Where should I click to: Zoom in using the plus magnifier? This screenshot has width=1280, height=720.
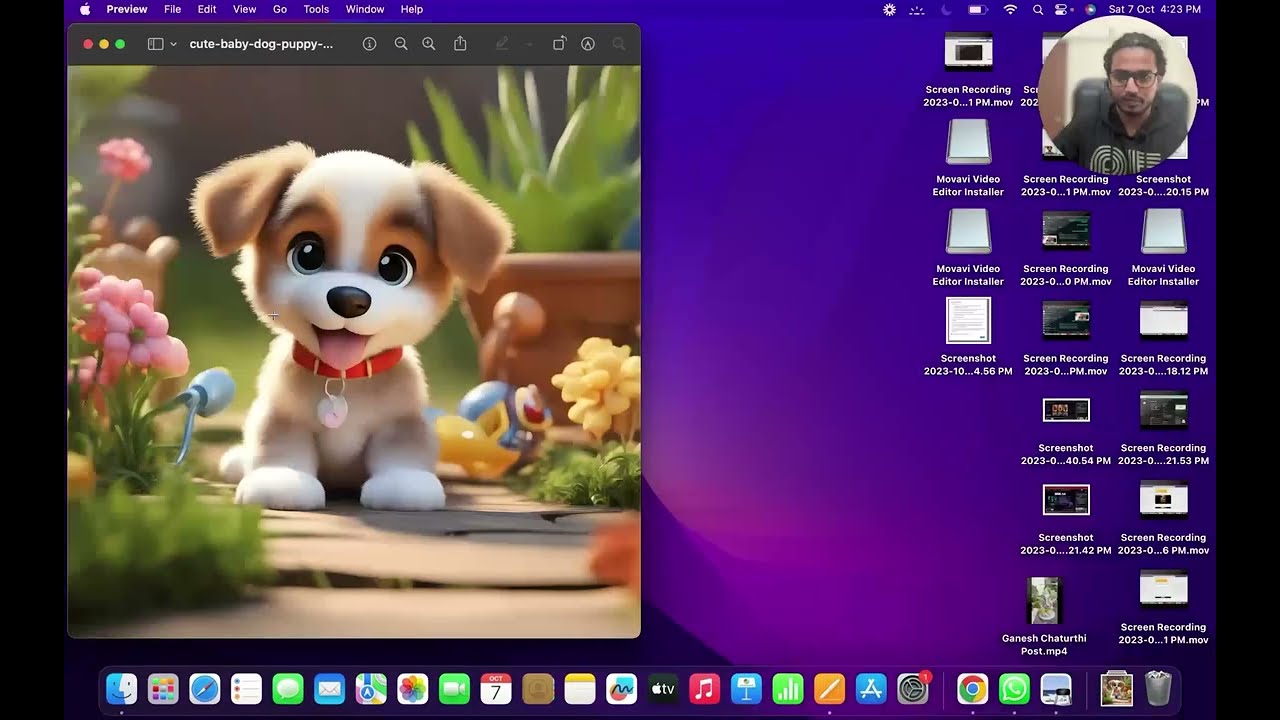pyautogui.click(x=429, y=44)
